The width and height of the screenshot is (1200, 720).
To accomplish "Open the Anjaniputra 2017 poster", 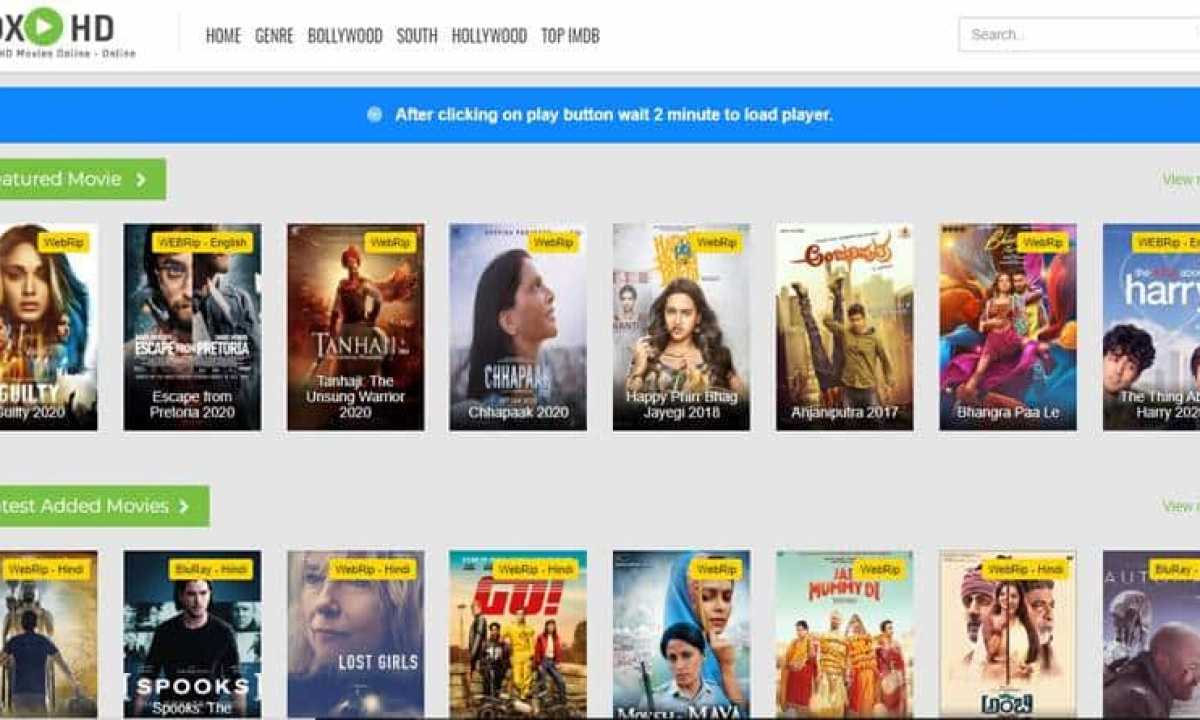I will click(x=844, y=327).
